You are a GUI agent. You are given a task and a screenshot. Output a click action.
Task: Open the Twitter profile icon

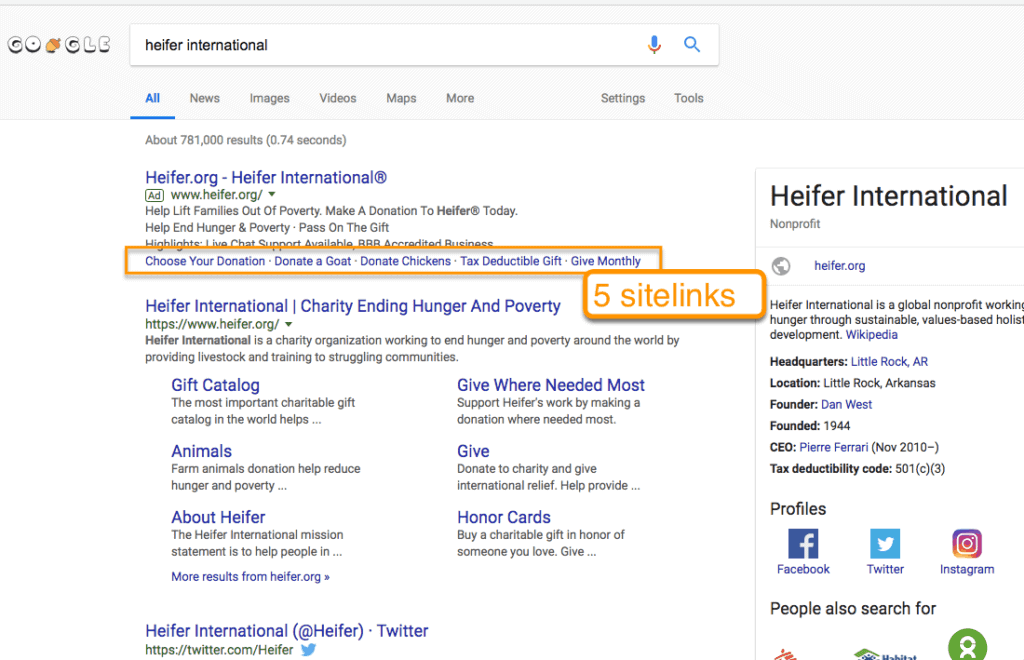click(885, 543)
